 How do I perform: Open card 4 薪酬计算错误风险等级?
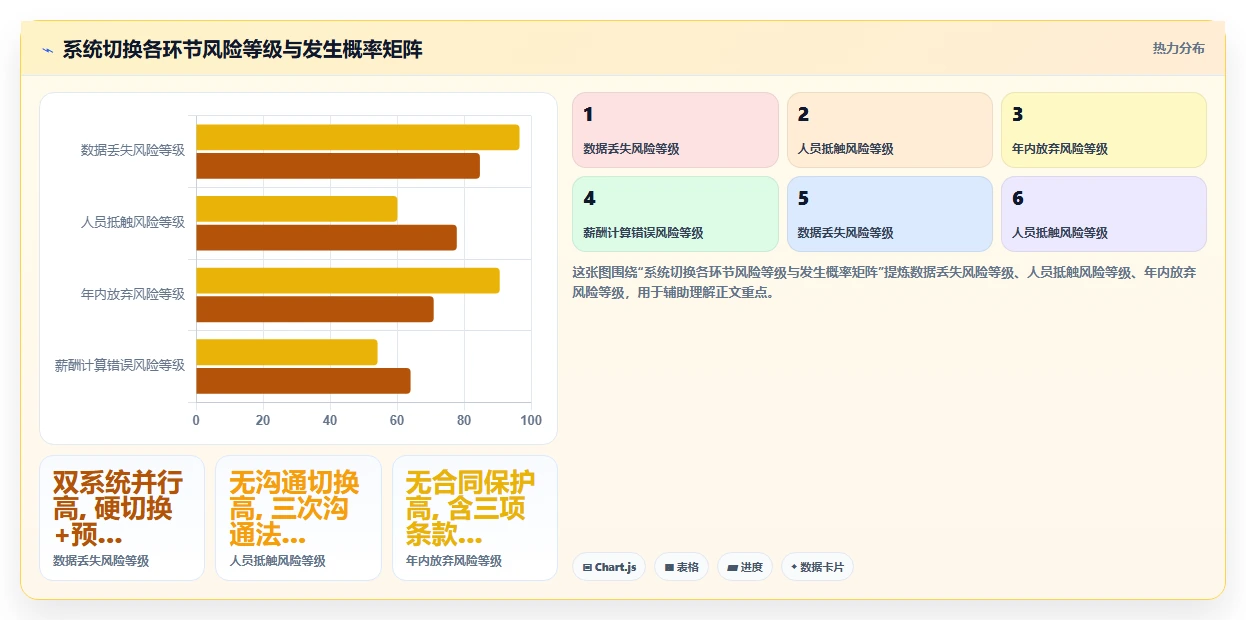[675, 214]
